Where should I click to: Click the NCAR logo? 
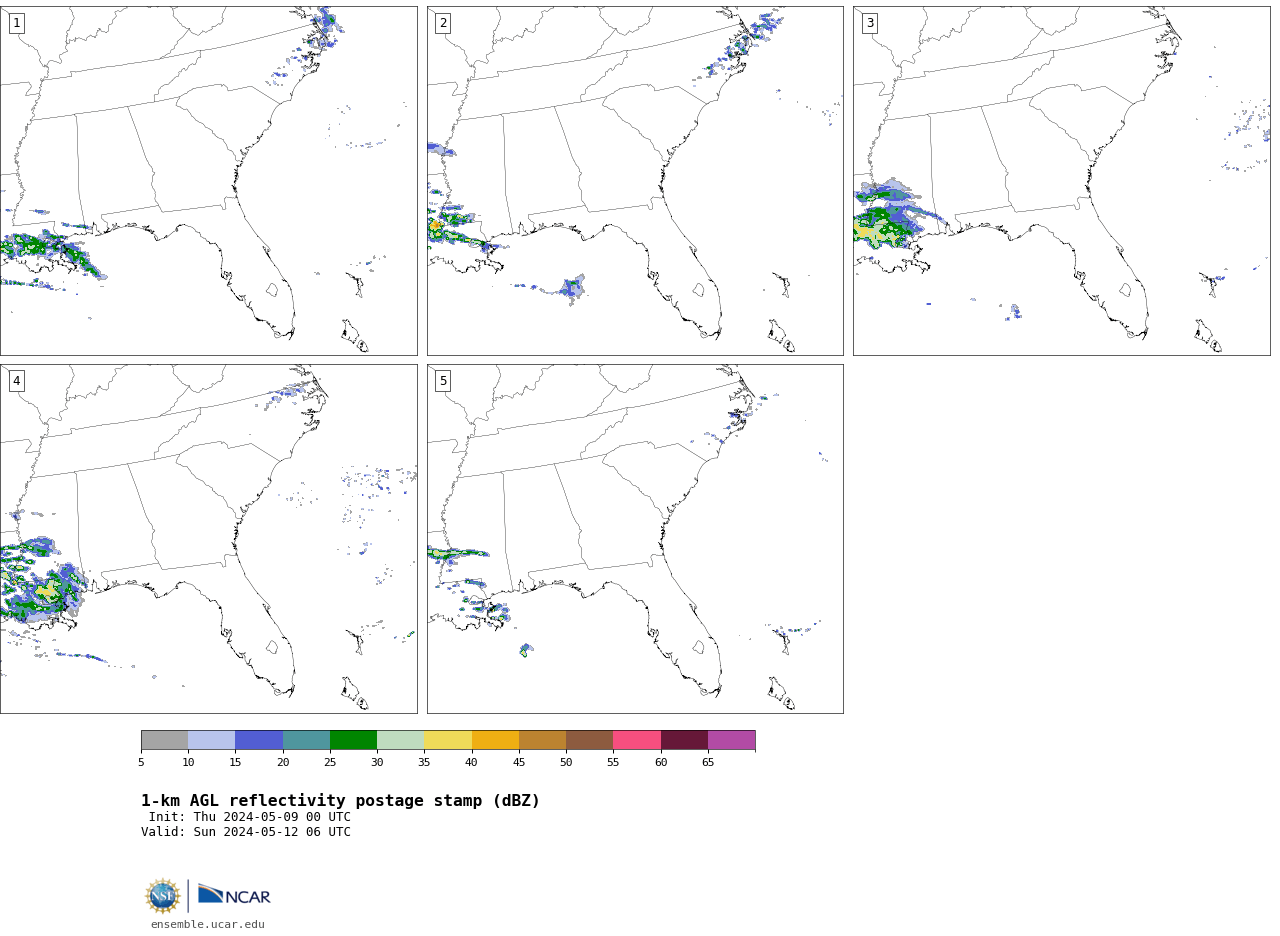pyautogui.click(x=234, y=896)
